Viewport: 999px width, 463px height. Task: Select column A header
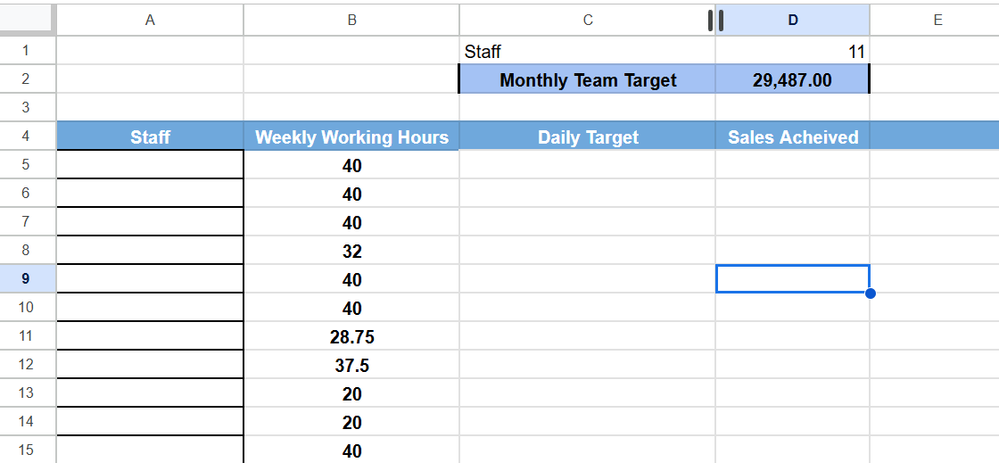(150, 20)
